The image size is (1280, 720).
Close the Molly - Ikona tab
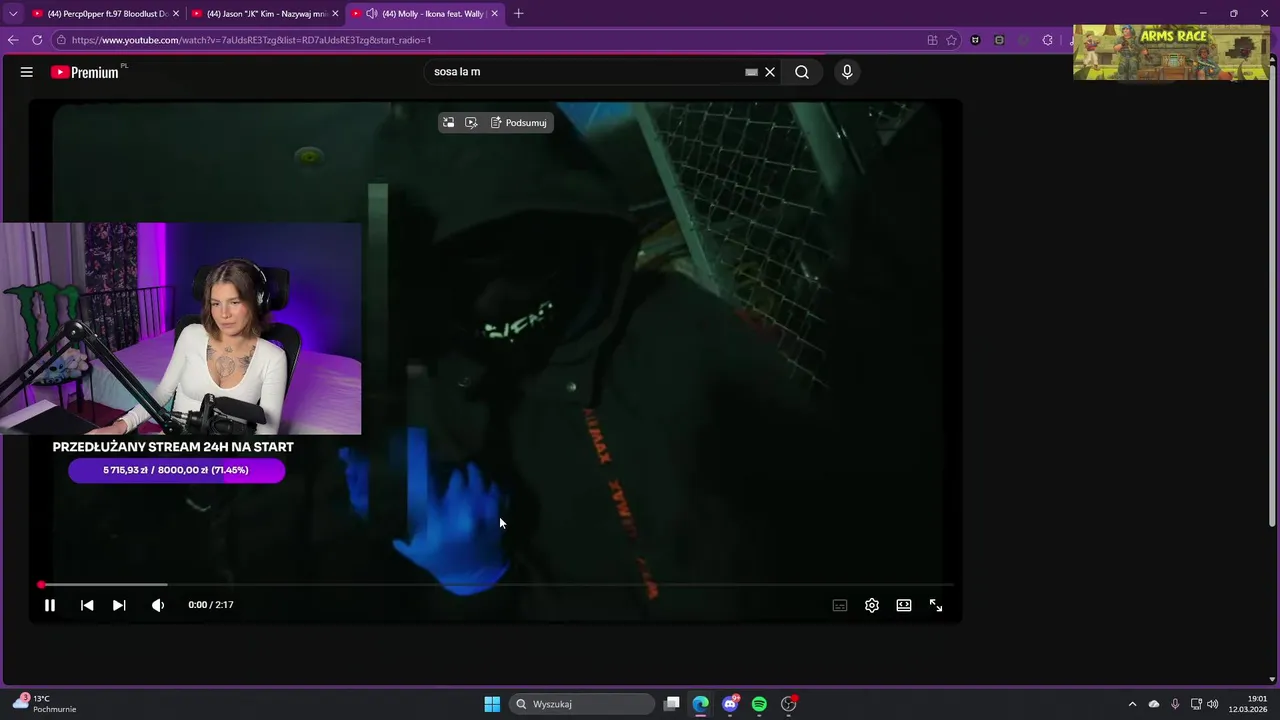pos(494,14)
